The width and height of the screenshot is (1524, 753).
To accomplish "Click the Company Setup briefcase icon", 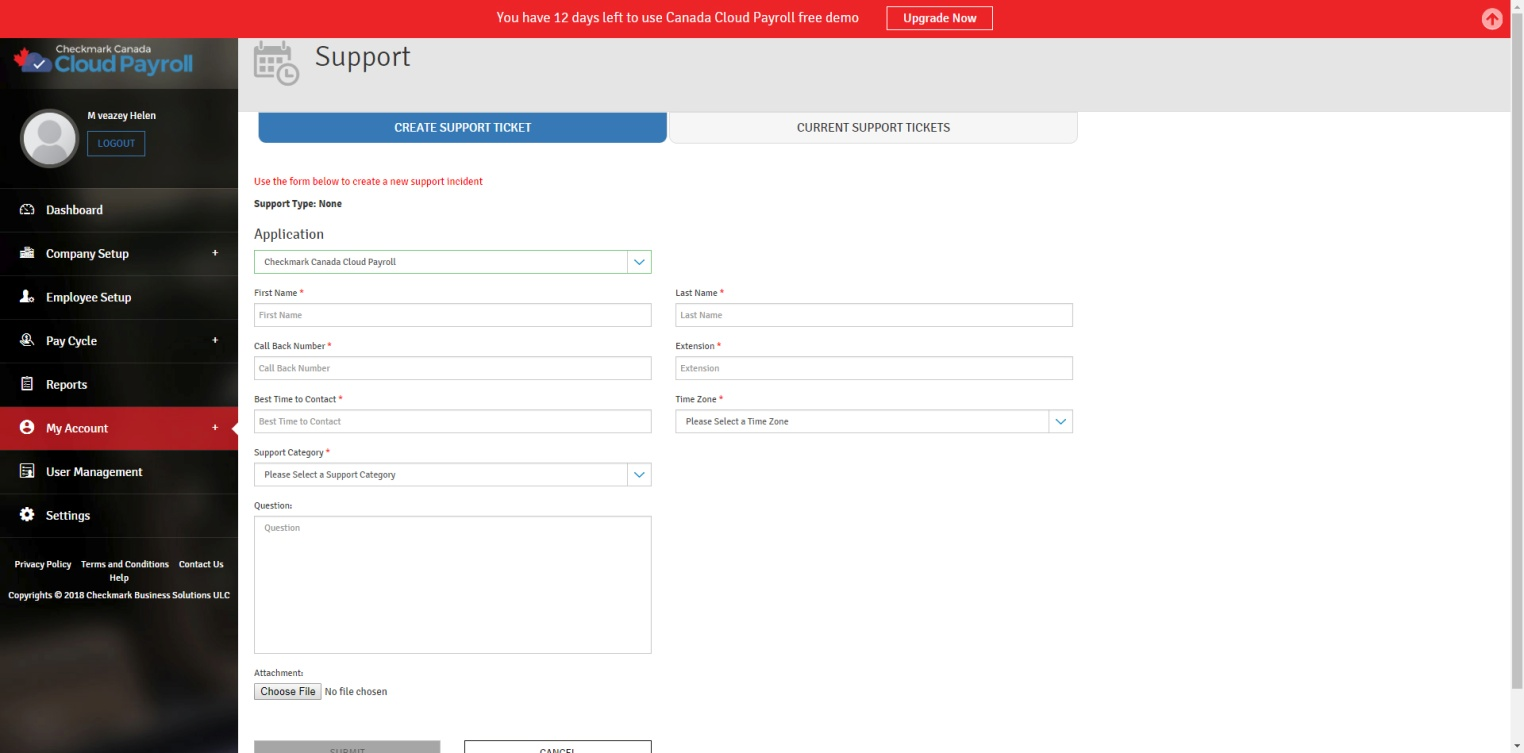I will (27, 253).
